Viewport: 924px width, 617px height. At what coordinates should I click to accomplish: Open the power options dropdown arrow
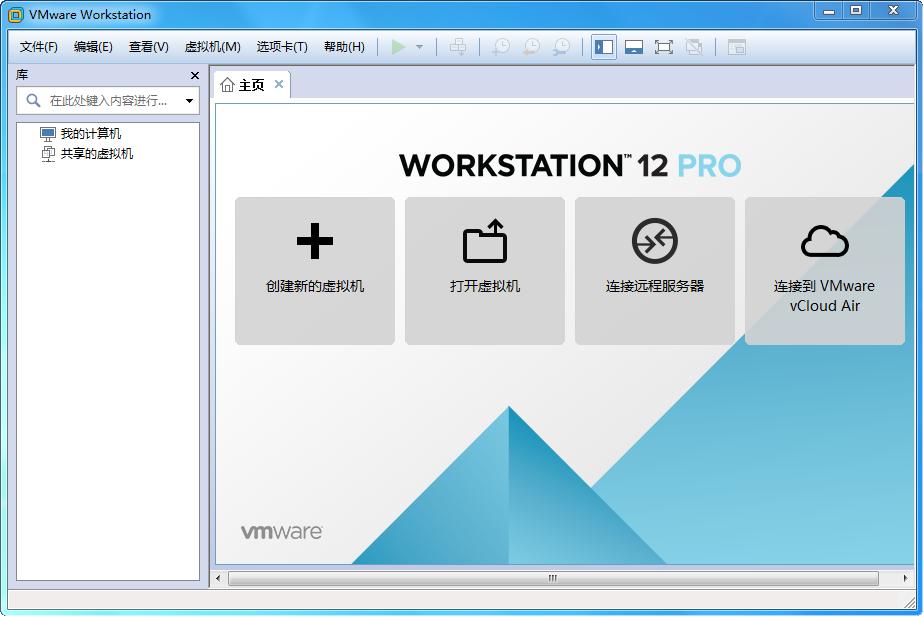420,47
